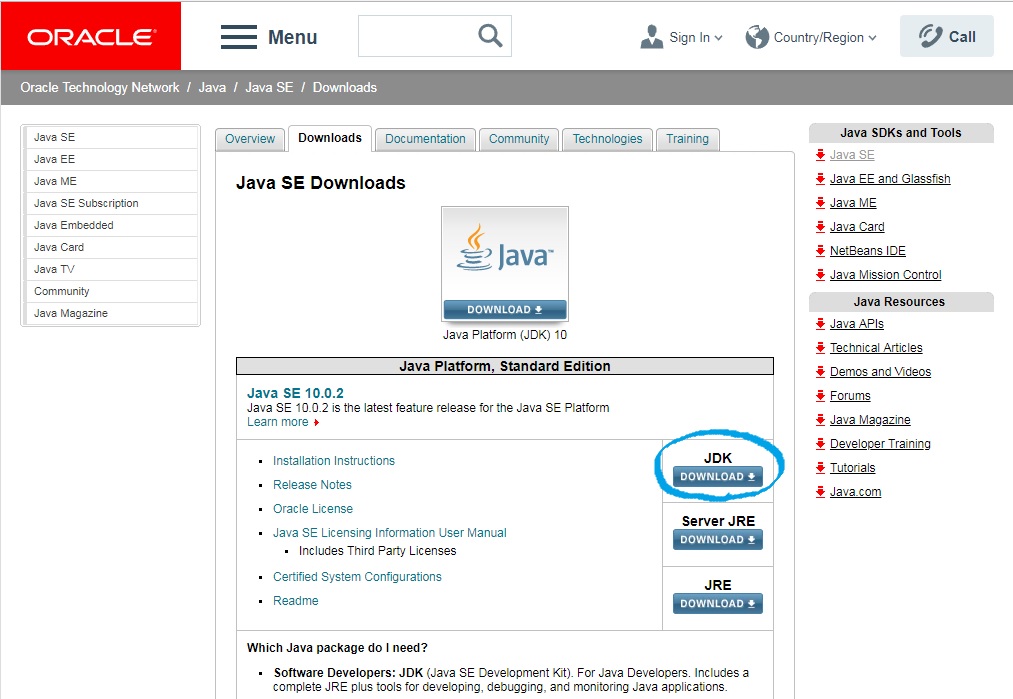
Task: Click the Country/Region globe icon
Action: (x=757, y=37)
